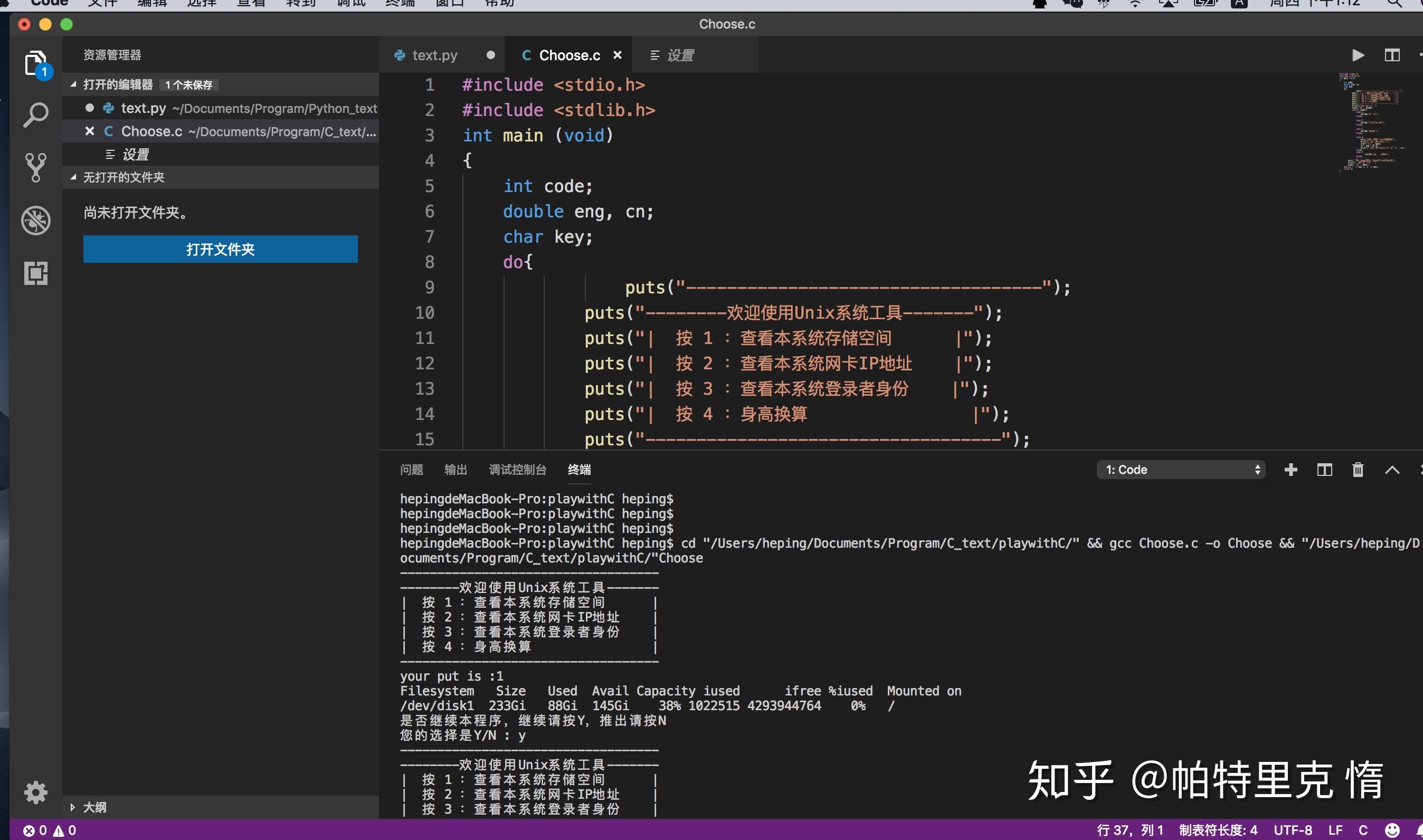Kill terminal with the trash icon

pos(1358,470)
